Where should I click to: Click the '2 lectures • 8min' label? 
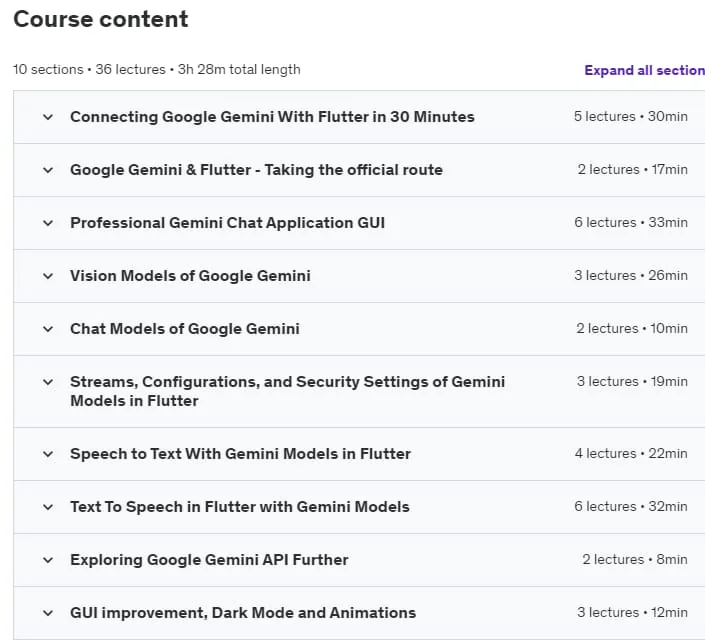[635, 560]
